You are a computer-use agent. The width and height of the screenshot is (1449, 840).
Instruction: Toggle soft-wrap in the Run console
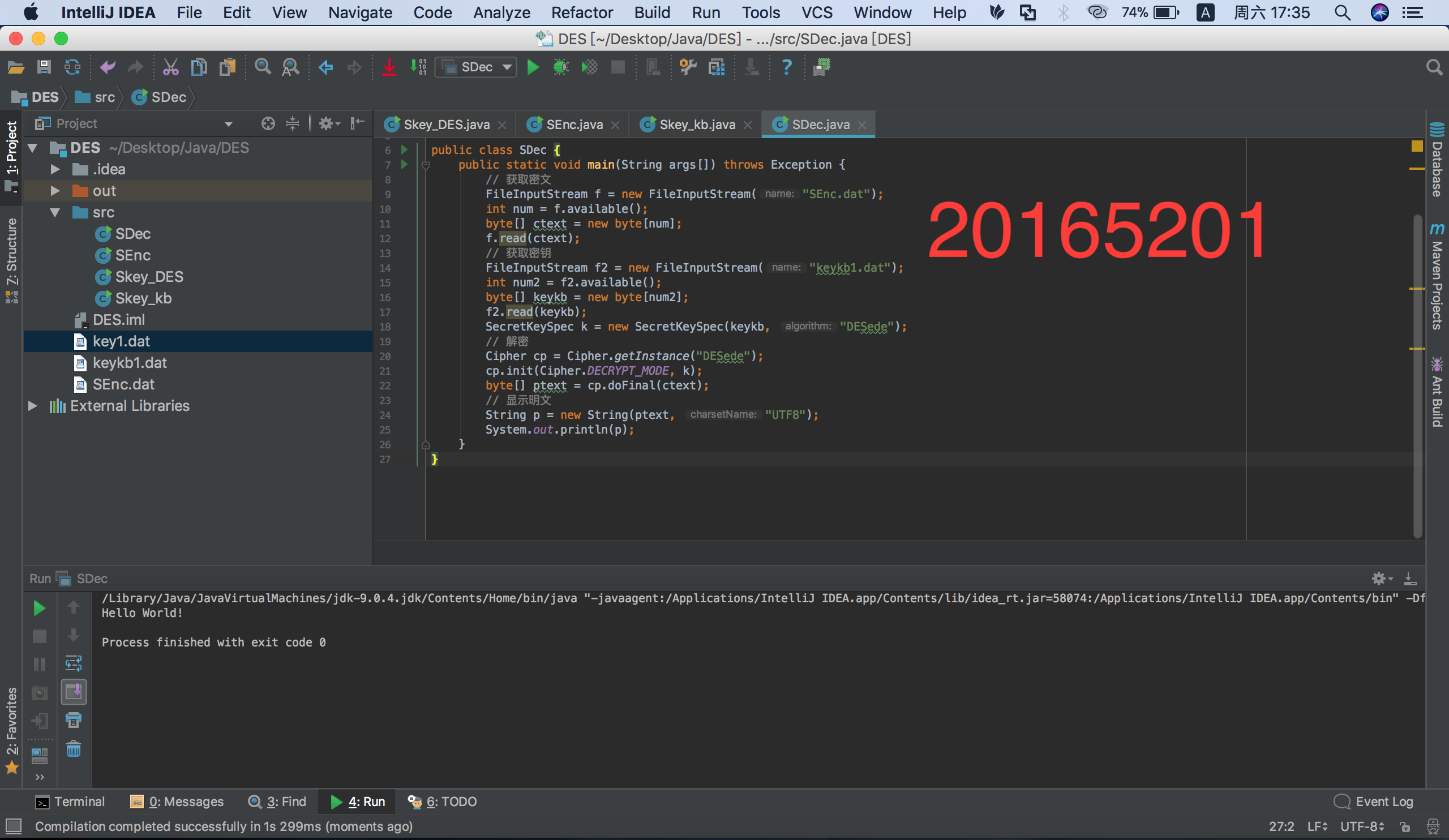(x=74, y=663)
